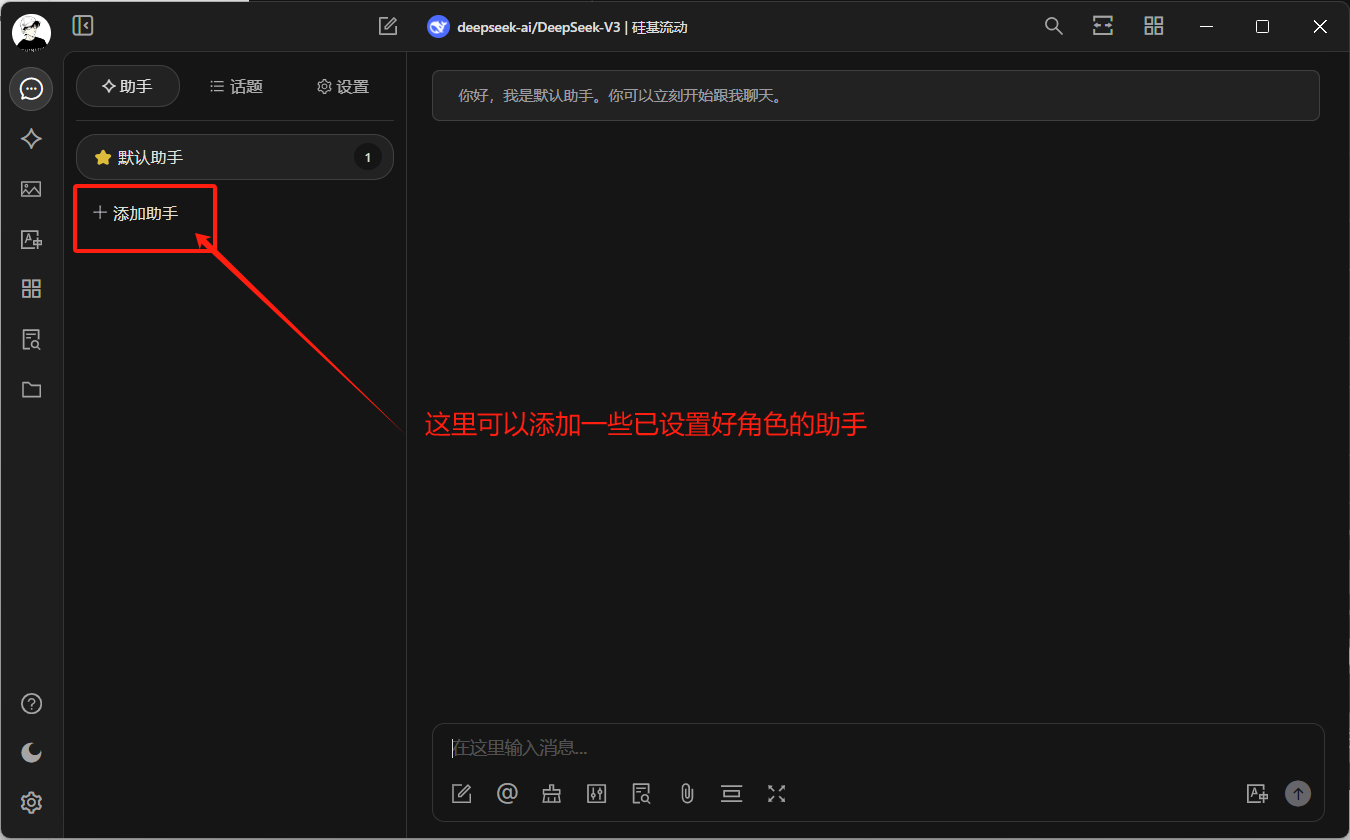Open the image painting page in the sidebar
The height and width of the screenshot is (840, 1350).
point(31,189)
